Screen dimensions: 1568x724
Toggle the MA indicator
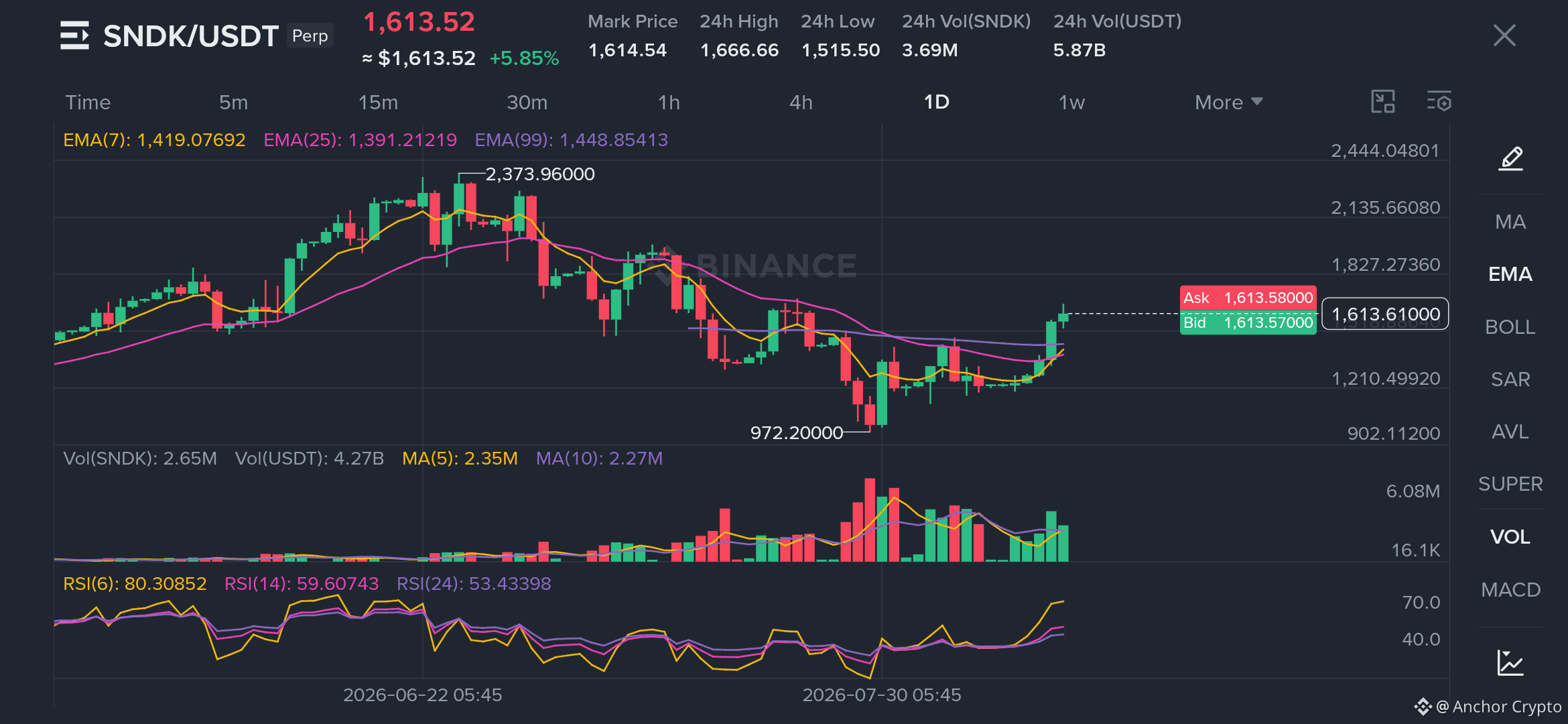click(x=1510, y=221)
